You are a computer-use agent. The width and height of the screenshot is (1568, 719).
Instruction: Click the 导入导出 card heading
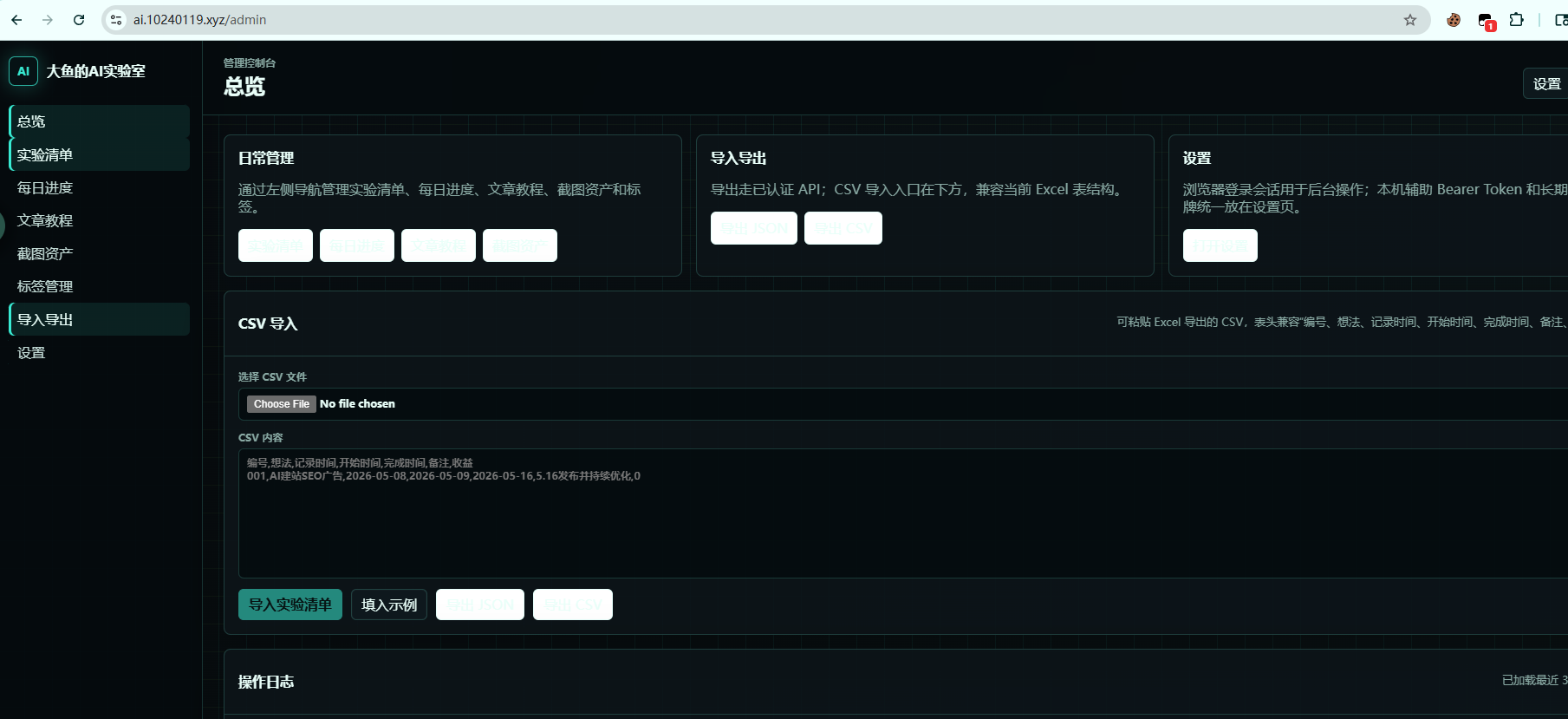click(738, 158)
